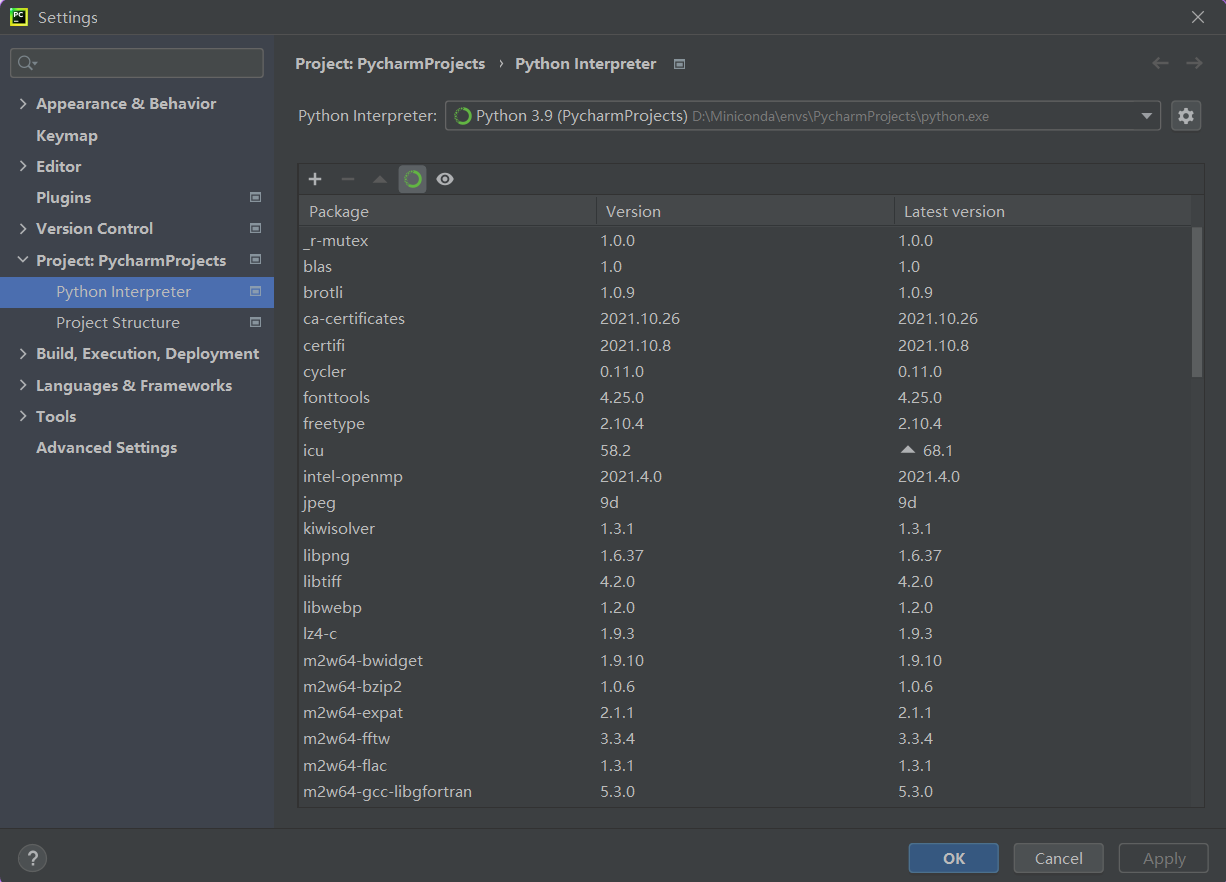The width and height of the screenshot is (1226, 882).
Task: Click the search magnifier in settings search field
Action: click(x=25, y=63)
